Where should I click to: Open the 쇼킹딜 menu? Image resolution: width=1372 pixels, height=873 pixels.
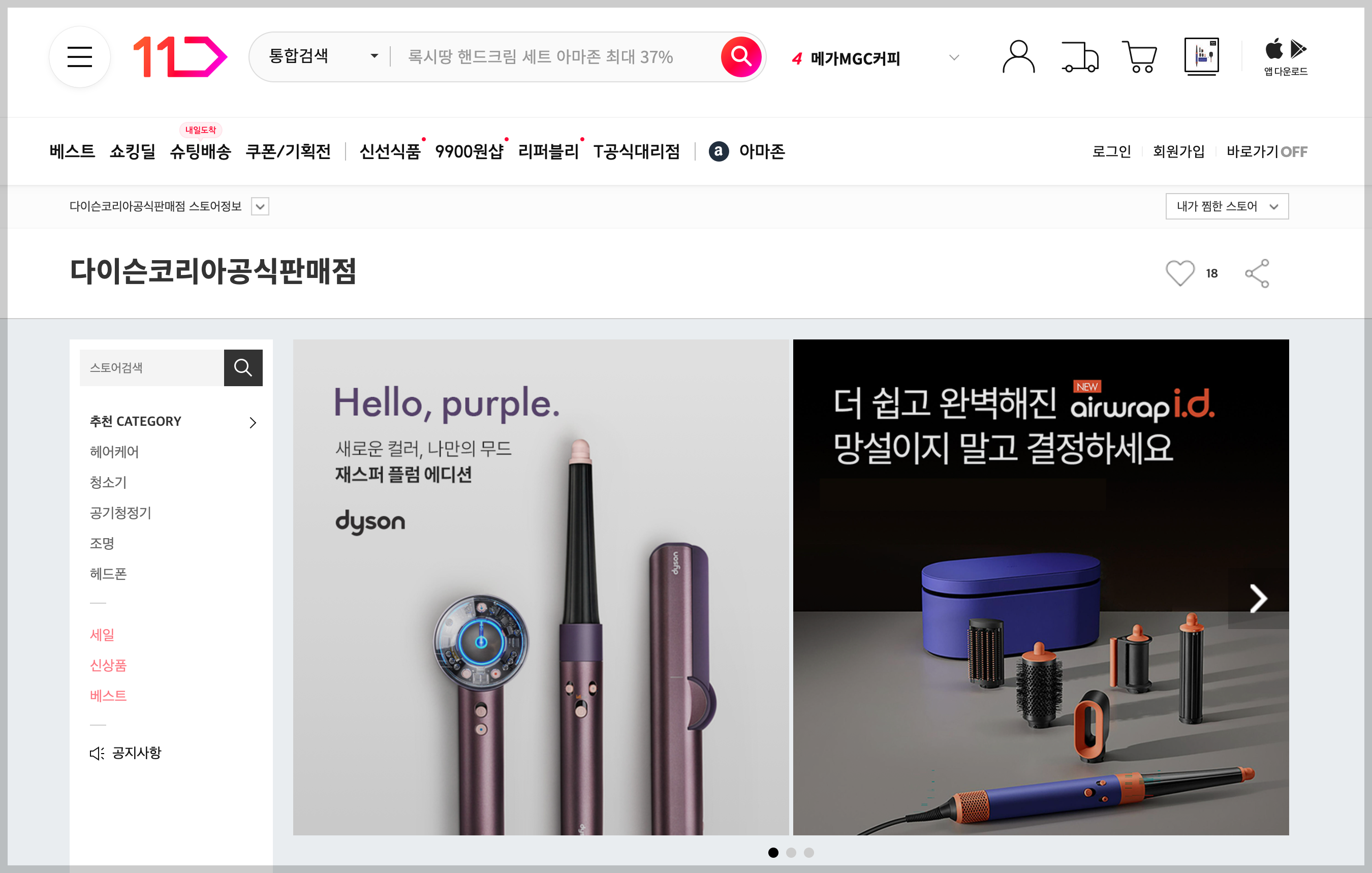tap(132, 151)
